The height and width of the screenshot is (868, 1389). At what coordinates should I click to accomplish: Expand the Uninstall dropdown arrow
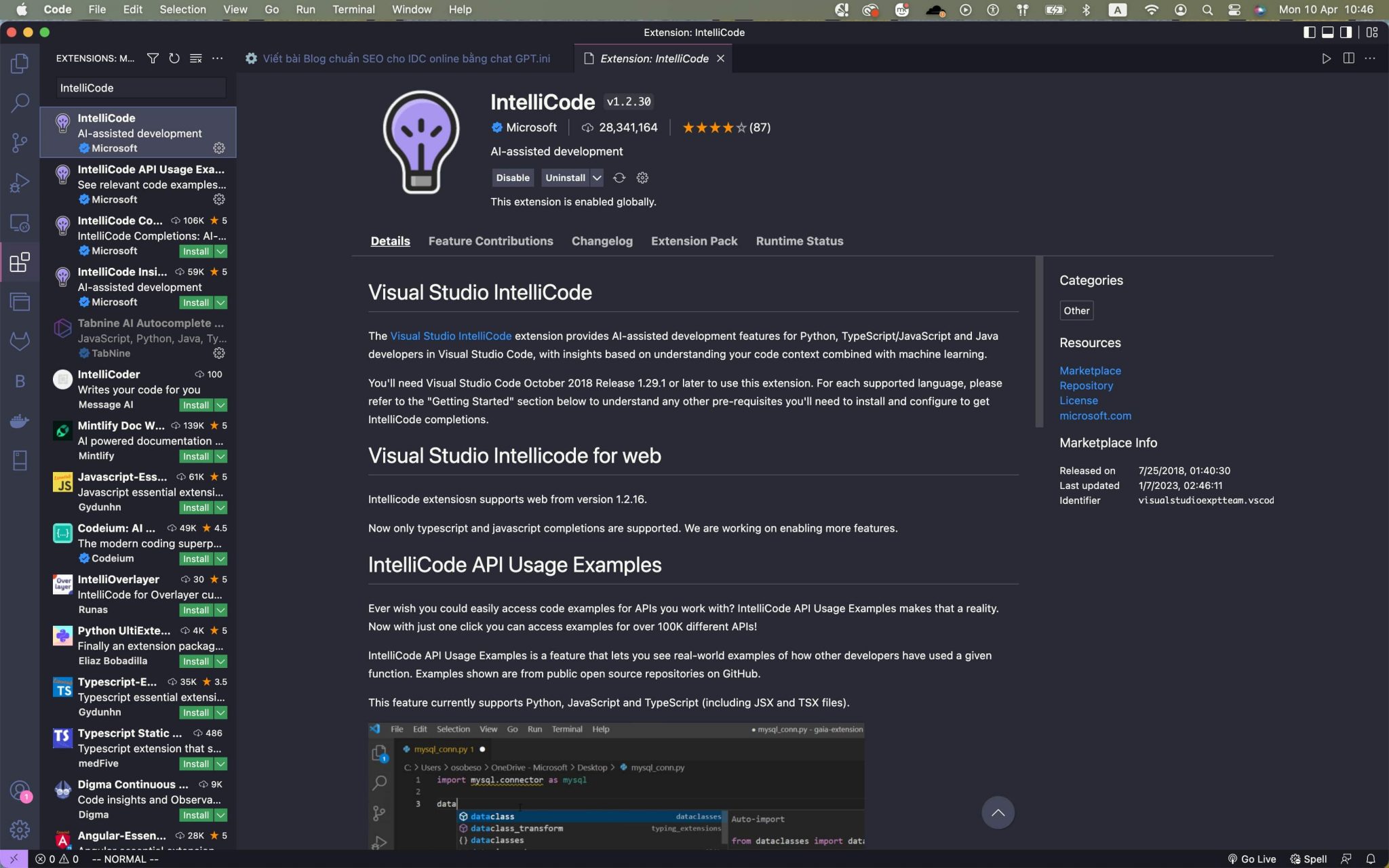pyautogui.click(x=597, y=178)
